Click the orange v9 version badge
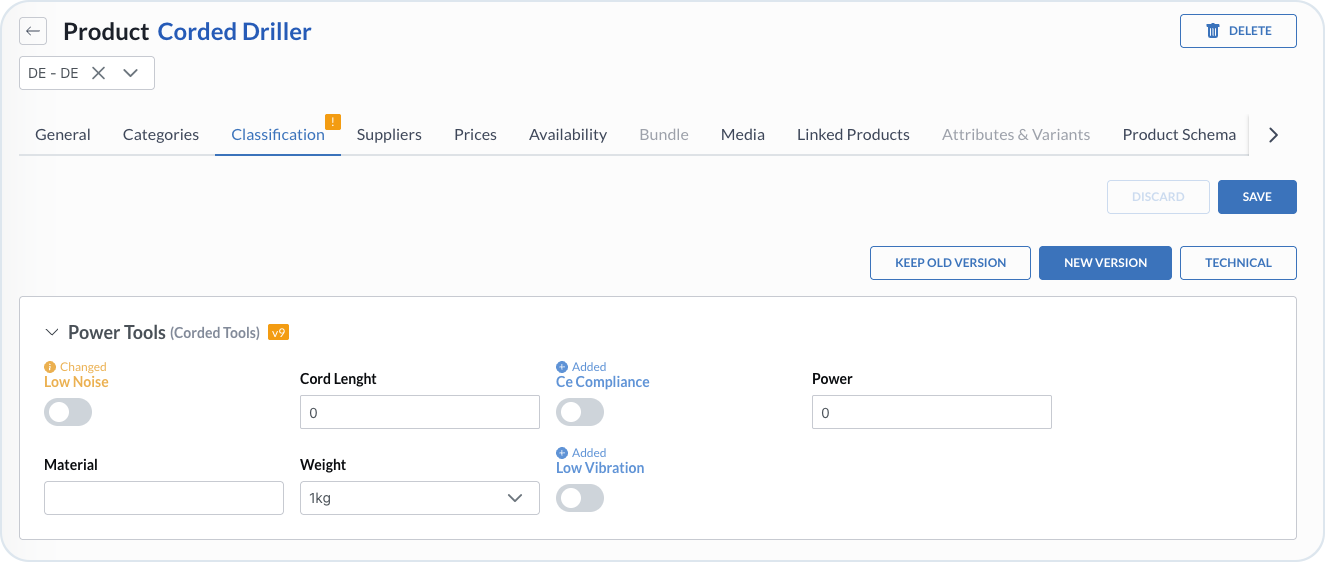The height and width of the screenshot is (562, 1325). [278, 332]
